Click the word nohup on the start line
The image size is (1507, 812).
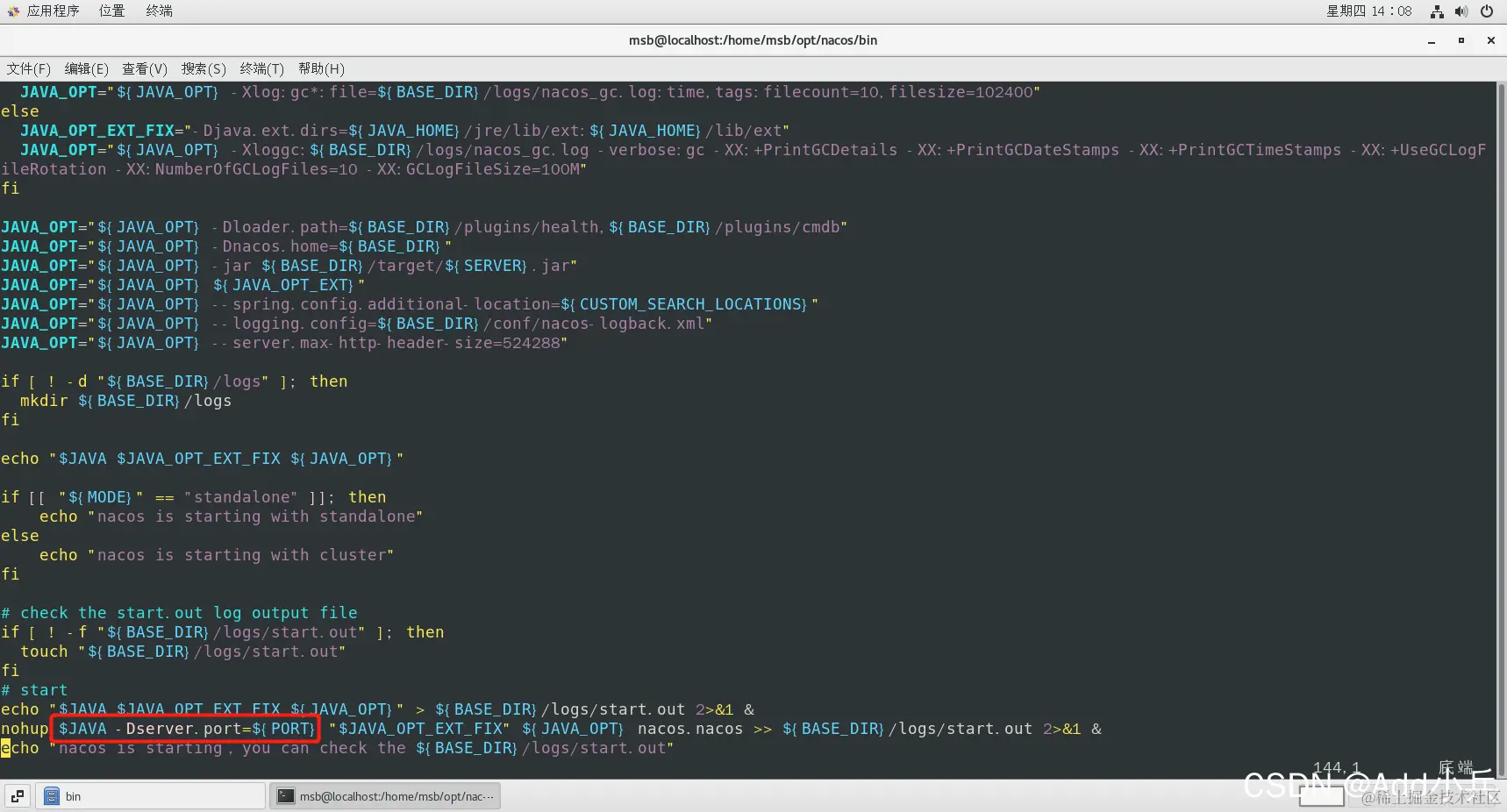click(25, 729)
